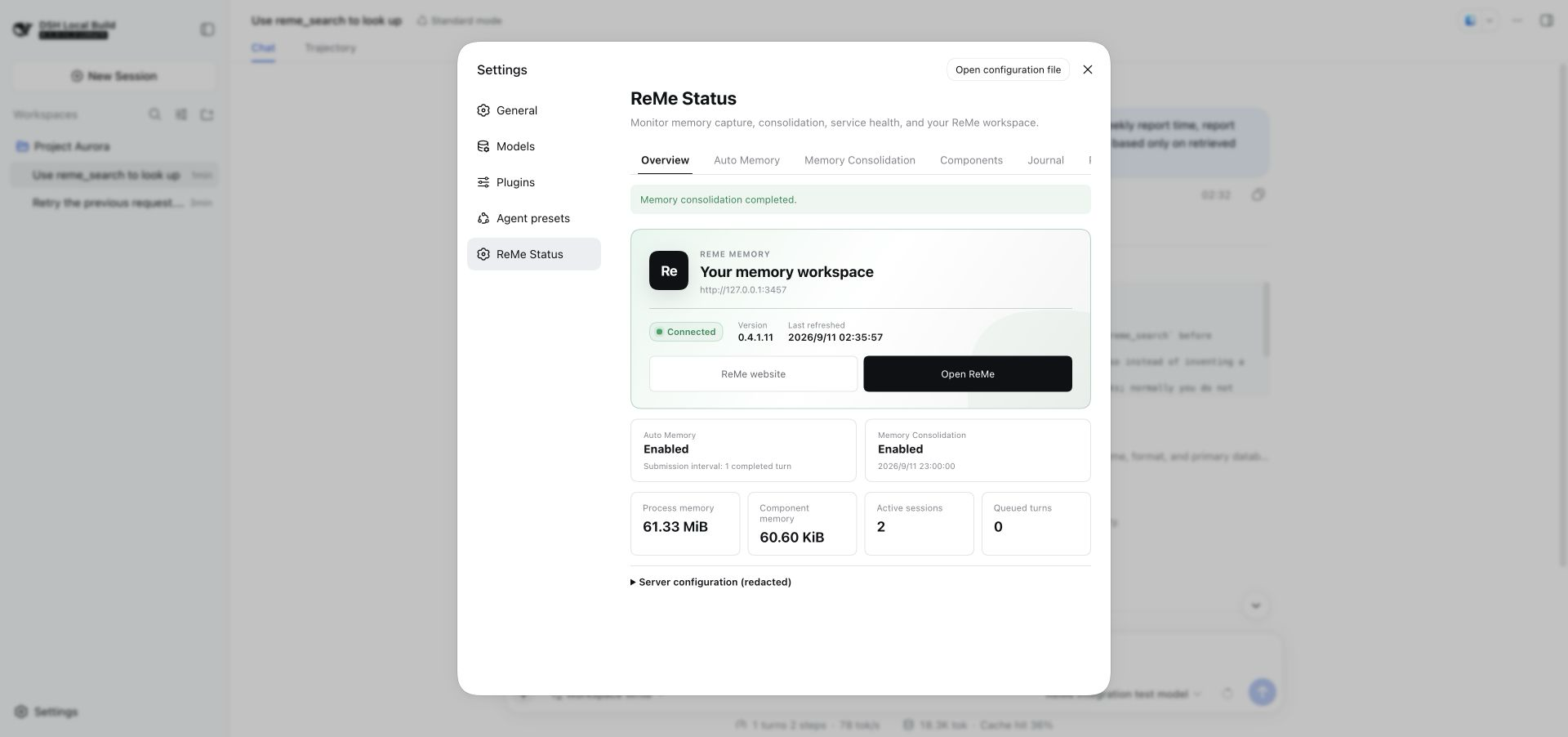Click the version number 0.4.1.11
The height and width of the screenshot is (737, 1568).
pyautogui.click(x=755, y=337)
